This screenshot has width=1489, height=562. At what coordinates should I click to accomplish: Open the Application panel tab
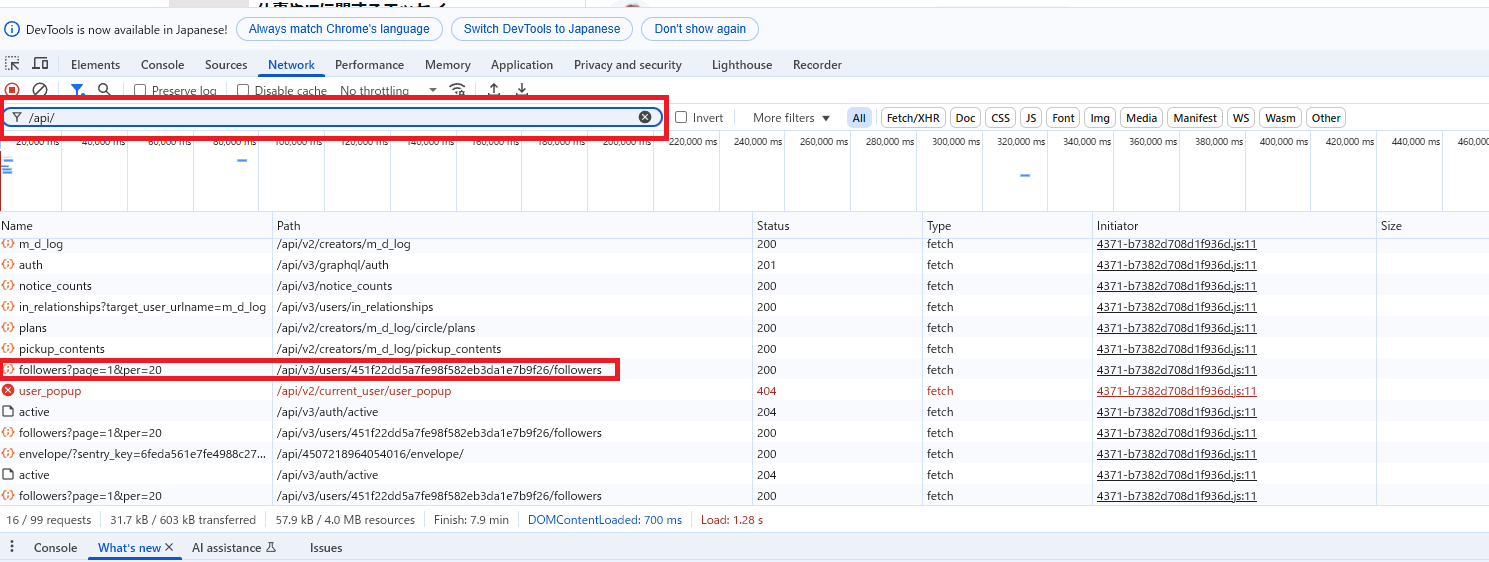click(521, 64)
